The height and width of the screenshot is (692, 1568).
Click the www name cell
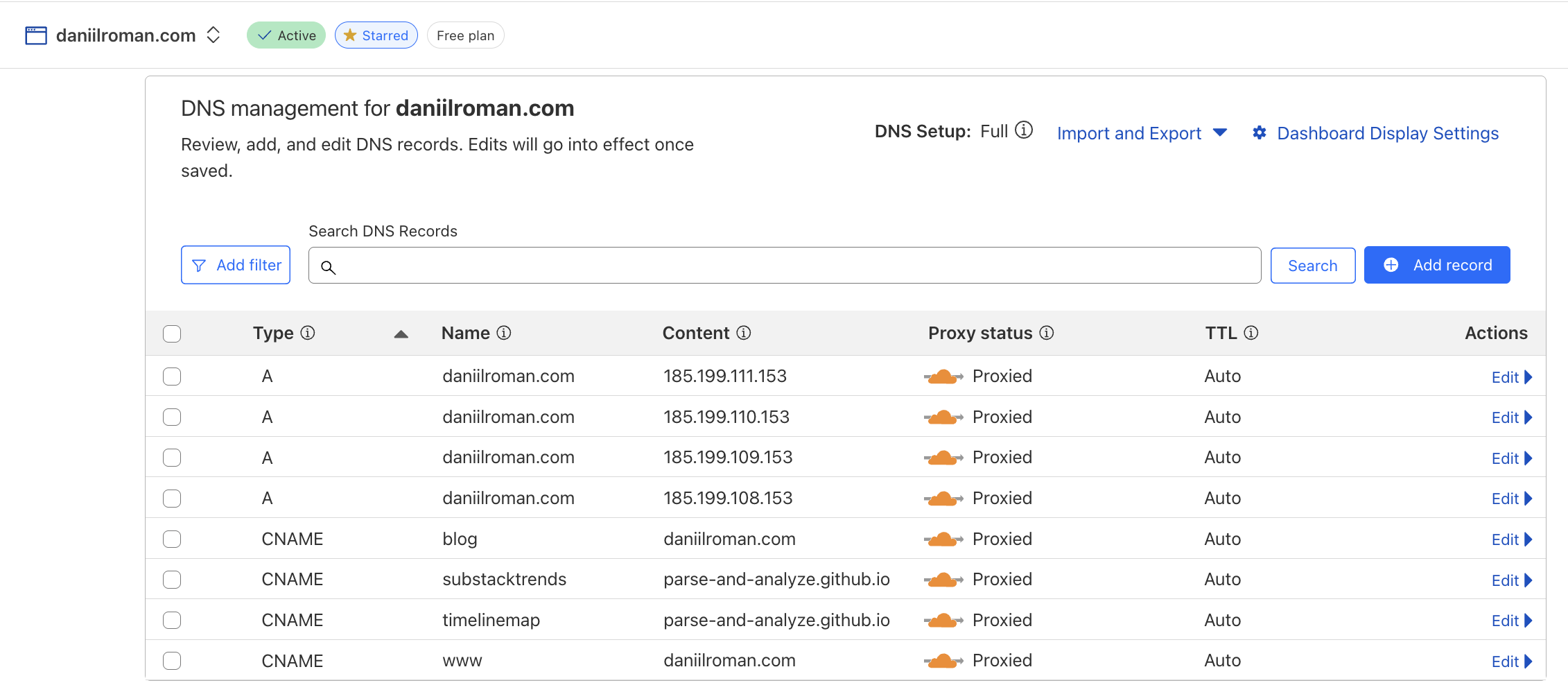[x=462, y=661]
